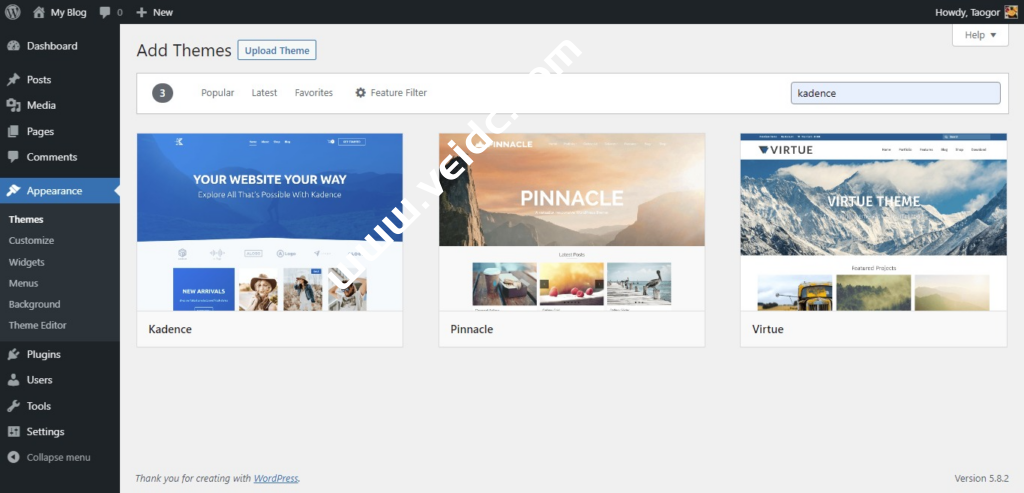Click the Upload Theme button
This screenshot has height=493, width=1024.
[277, 50]
